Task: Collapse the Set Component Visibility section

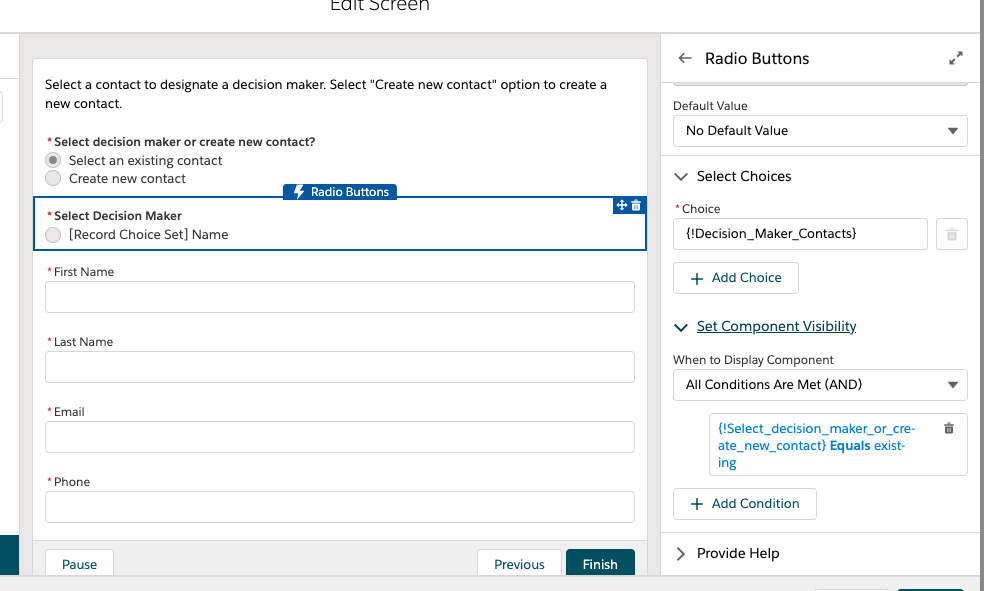Action: pyautogui.click(x=681, y=327)
